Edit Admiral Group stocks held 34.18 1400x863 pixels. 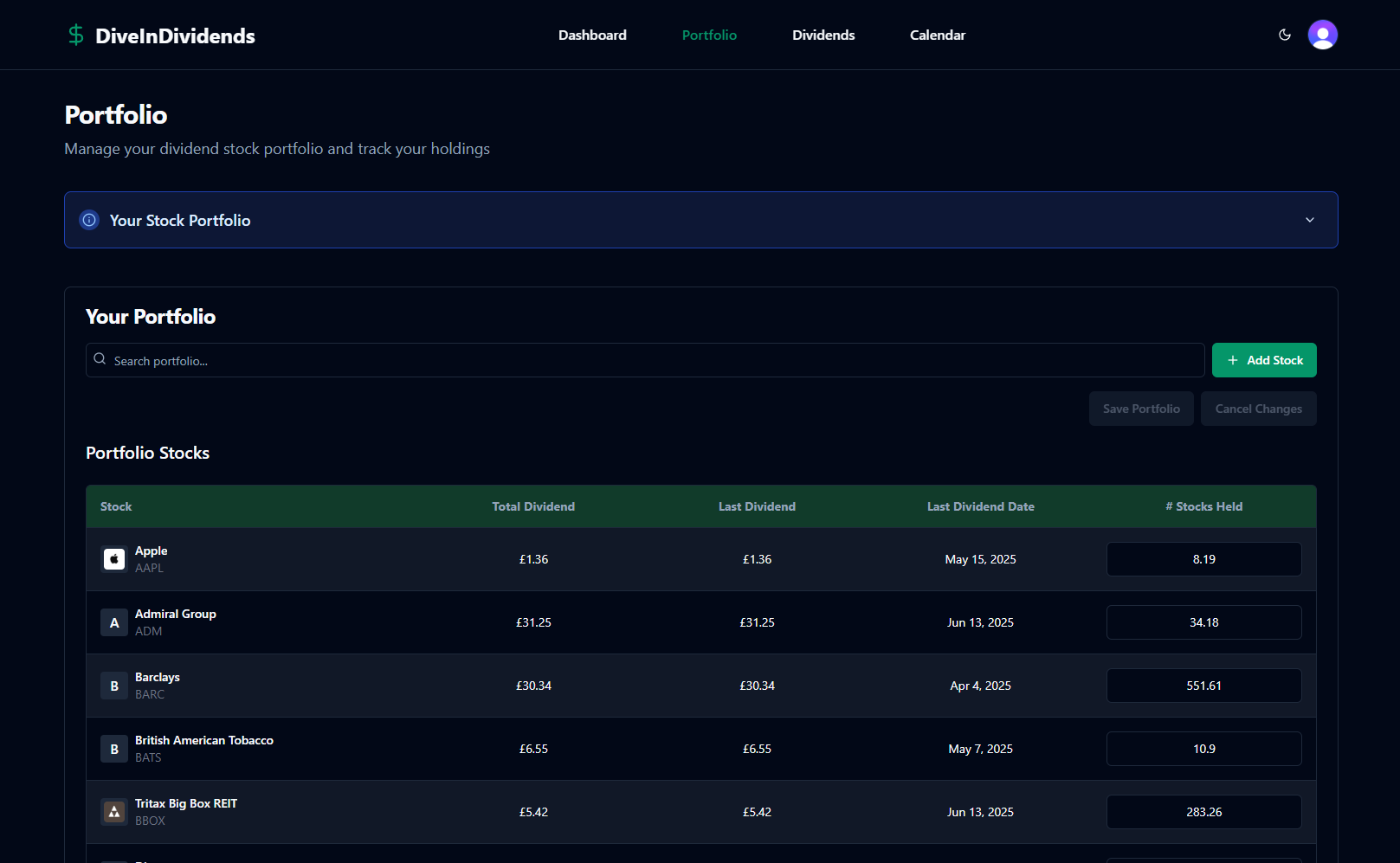[1204, 622]
